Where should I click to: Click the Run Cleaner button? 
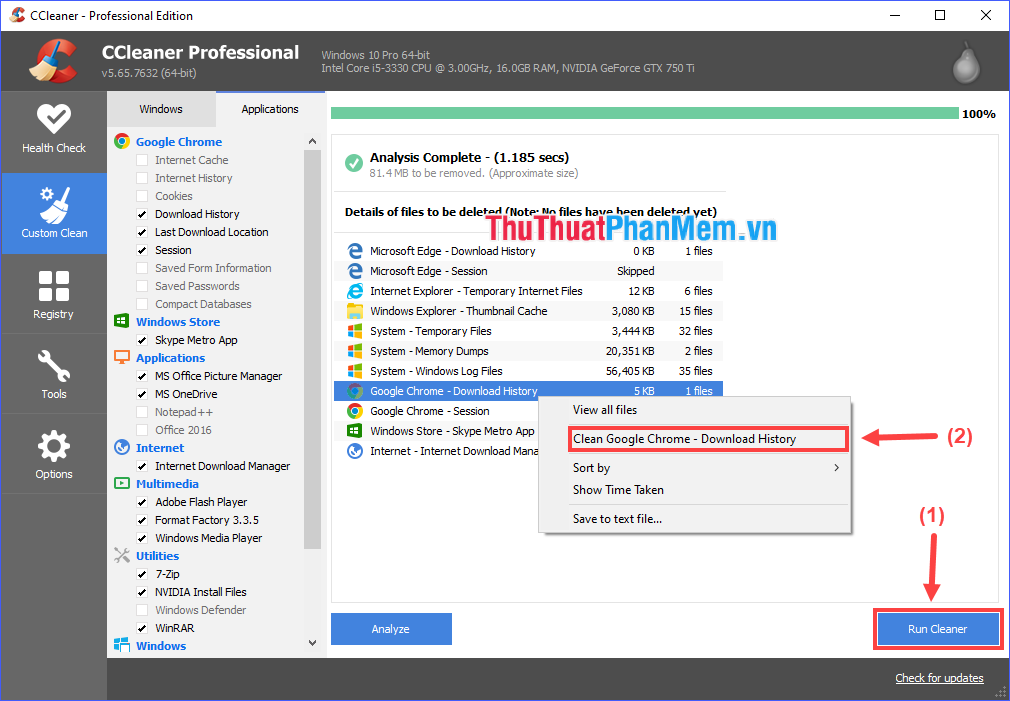pos(937,629)
